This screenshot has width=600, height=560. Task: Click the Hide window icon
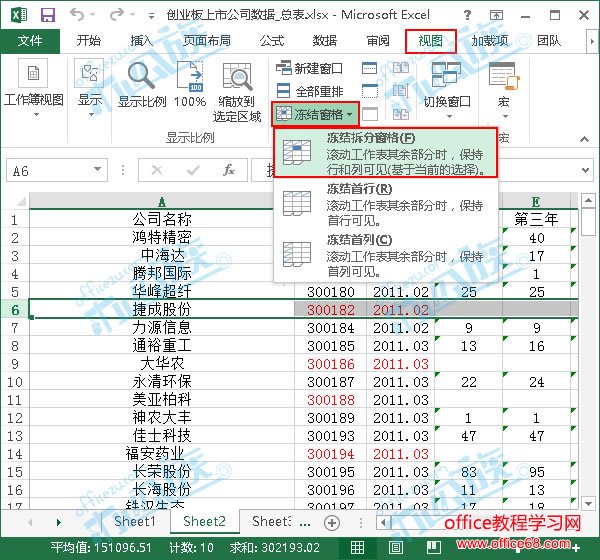pyautogui.click(x=370, y=91)
